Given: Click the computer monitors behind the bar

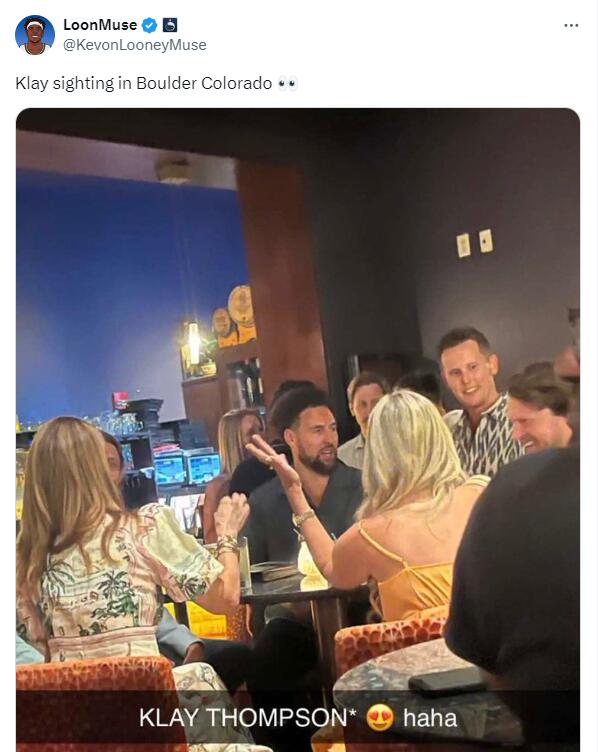Looking at the screenshot, I should click(x=187, y=468).
